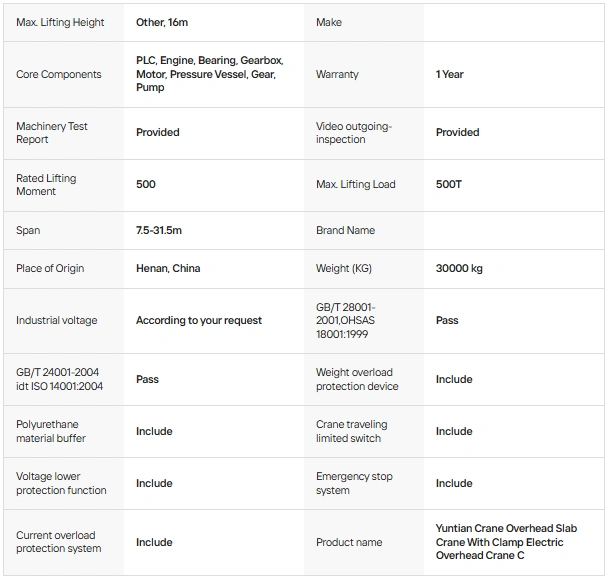Click the 'Polyurethane material buffer' label
The width and height of the screenshot is (609, 581).
(x=51, y=431)
